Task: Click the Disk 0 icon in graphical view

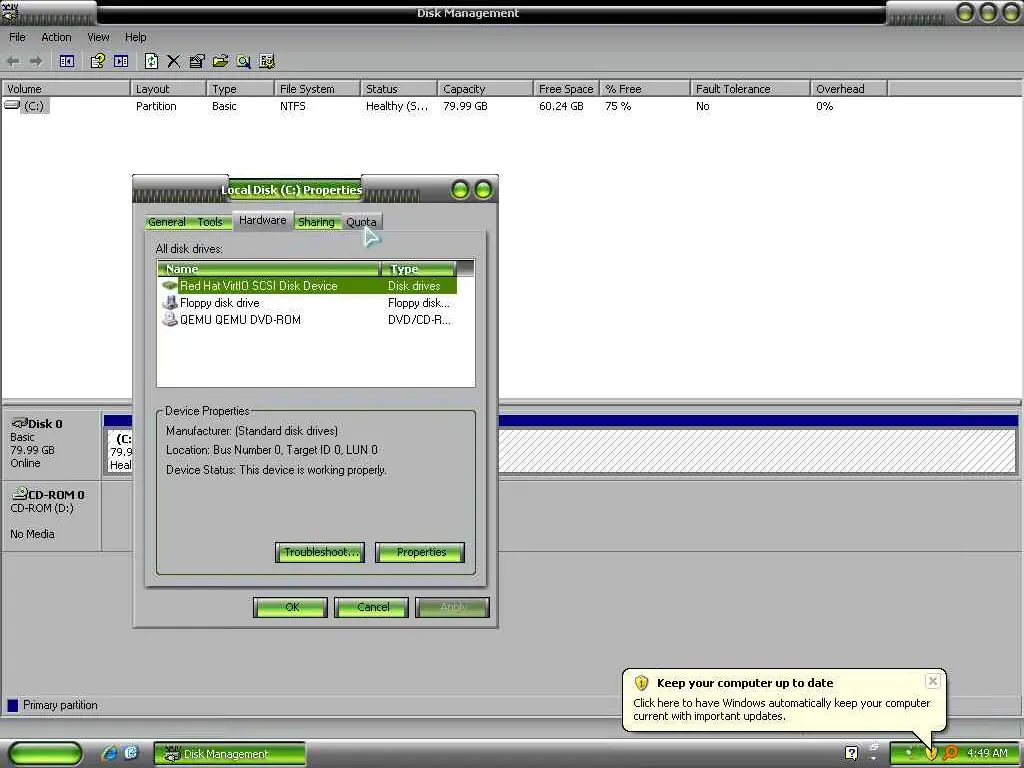Action: pos(20,423)
